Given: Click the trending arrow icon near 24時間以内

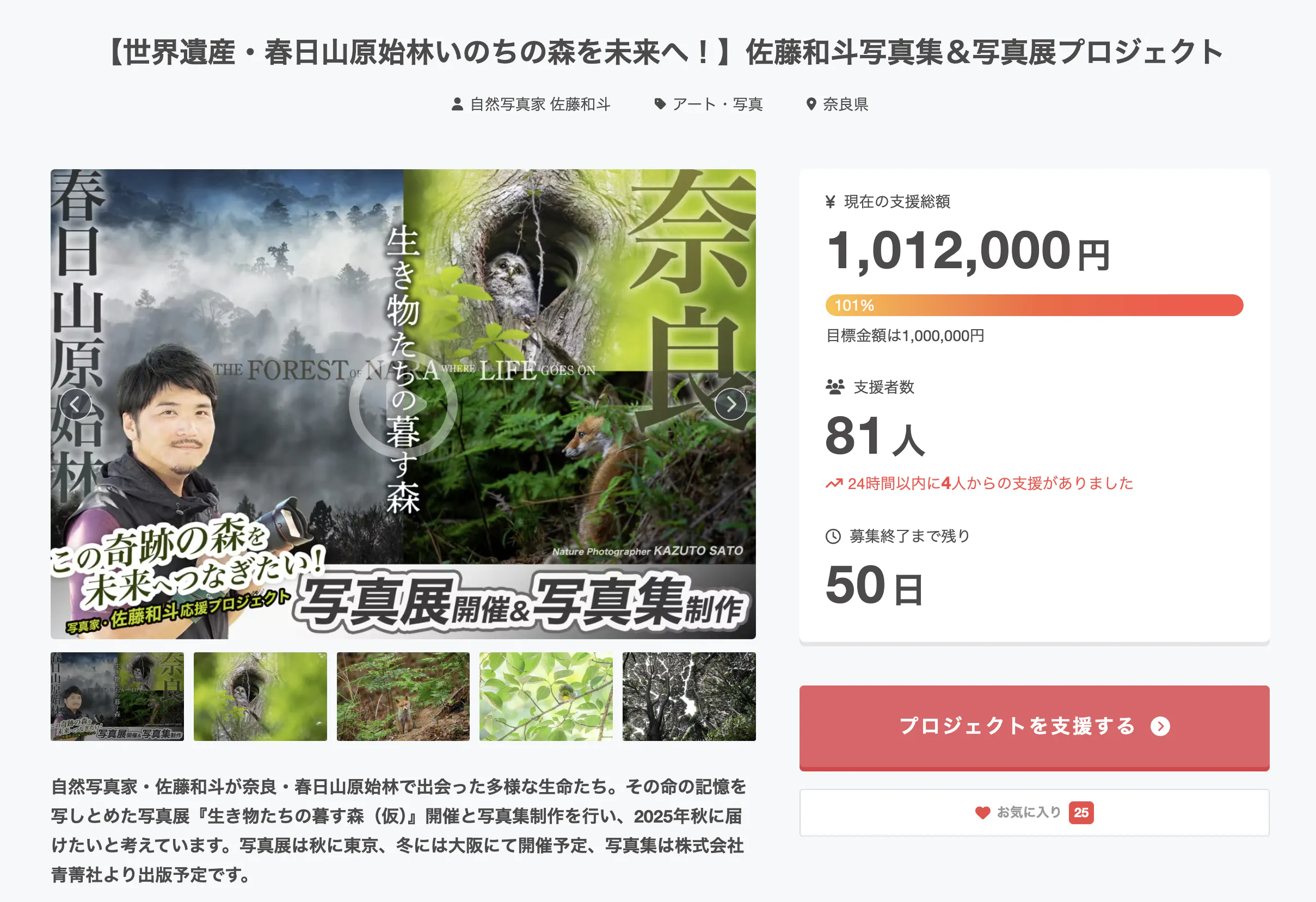Looking at the screenshot, I should 834,483.
